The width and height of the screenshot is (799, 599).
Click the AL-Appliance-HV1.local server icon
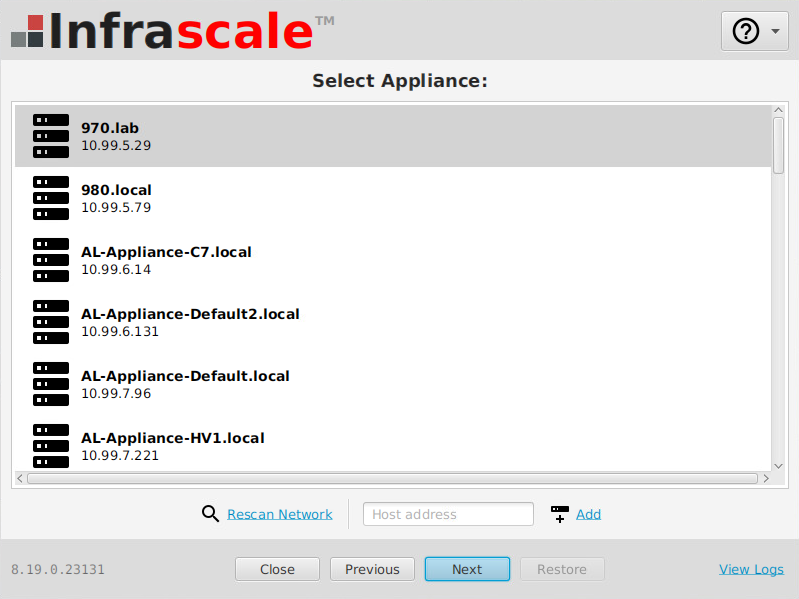pyautogui.click(x=51, y=446)
